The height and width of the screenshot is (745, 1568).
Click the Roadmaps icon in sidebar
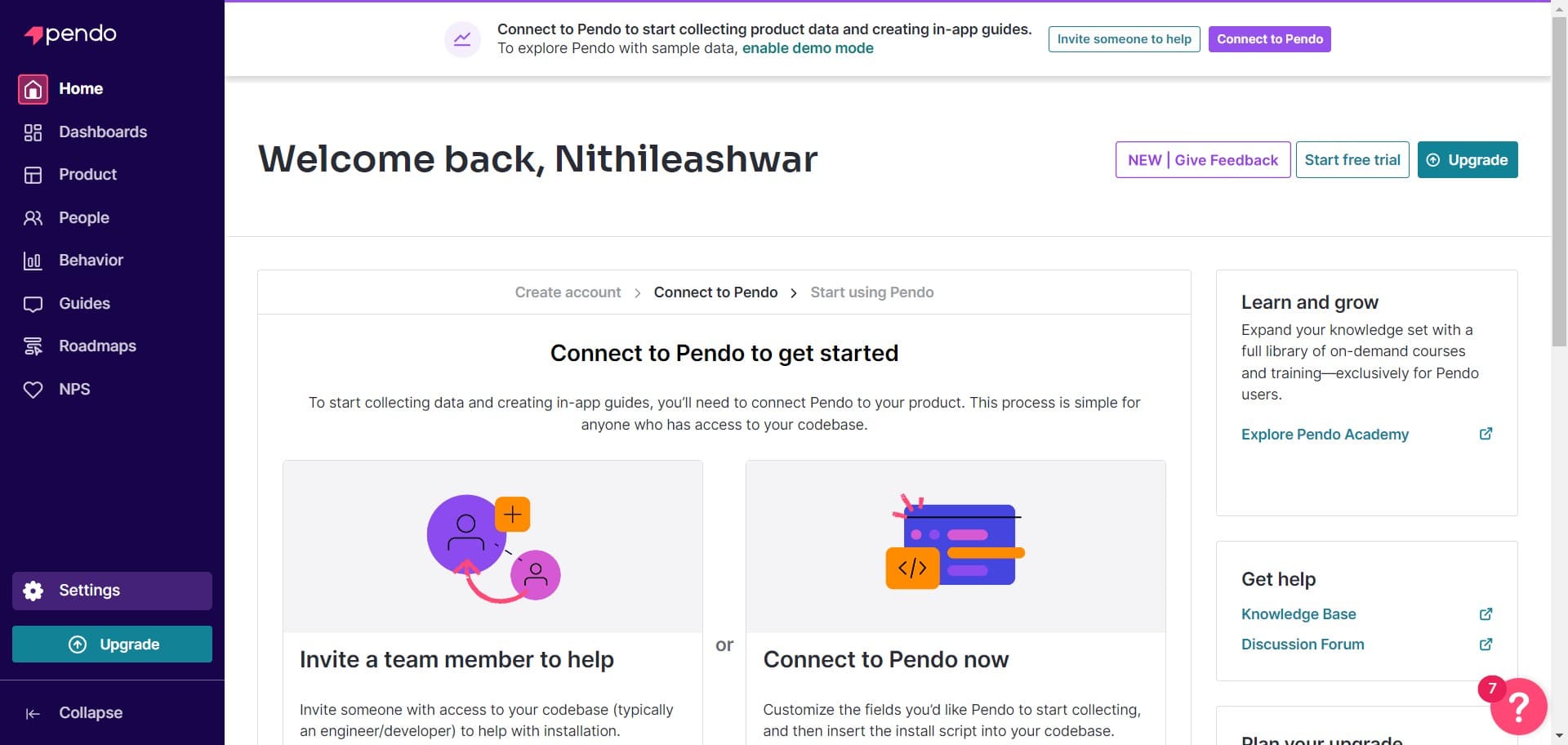click(33, 346)
